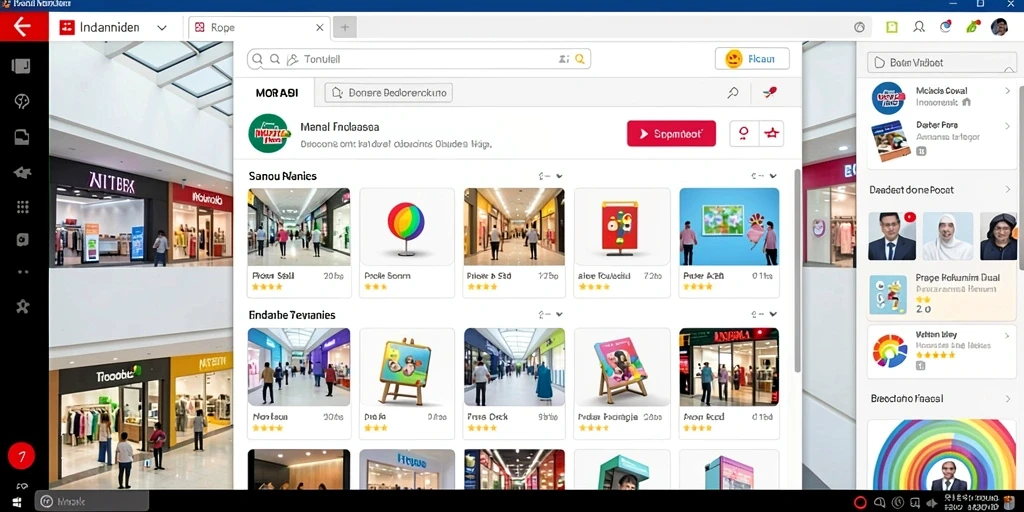Click the Tonuleil search field

pos(418,59)
